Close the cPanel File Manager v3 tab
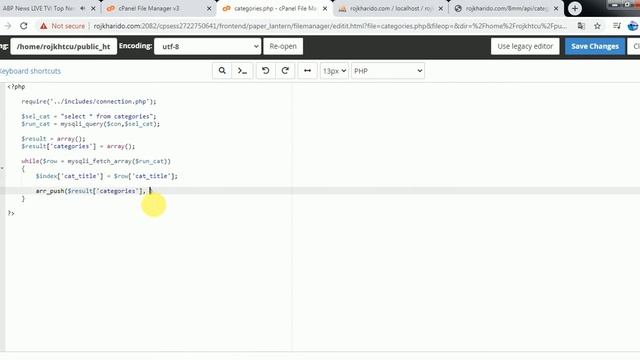The height and width of the screenshot is (360, 640). [209, 8]
